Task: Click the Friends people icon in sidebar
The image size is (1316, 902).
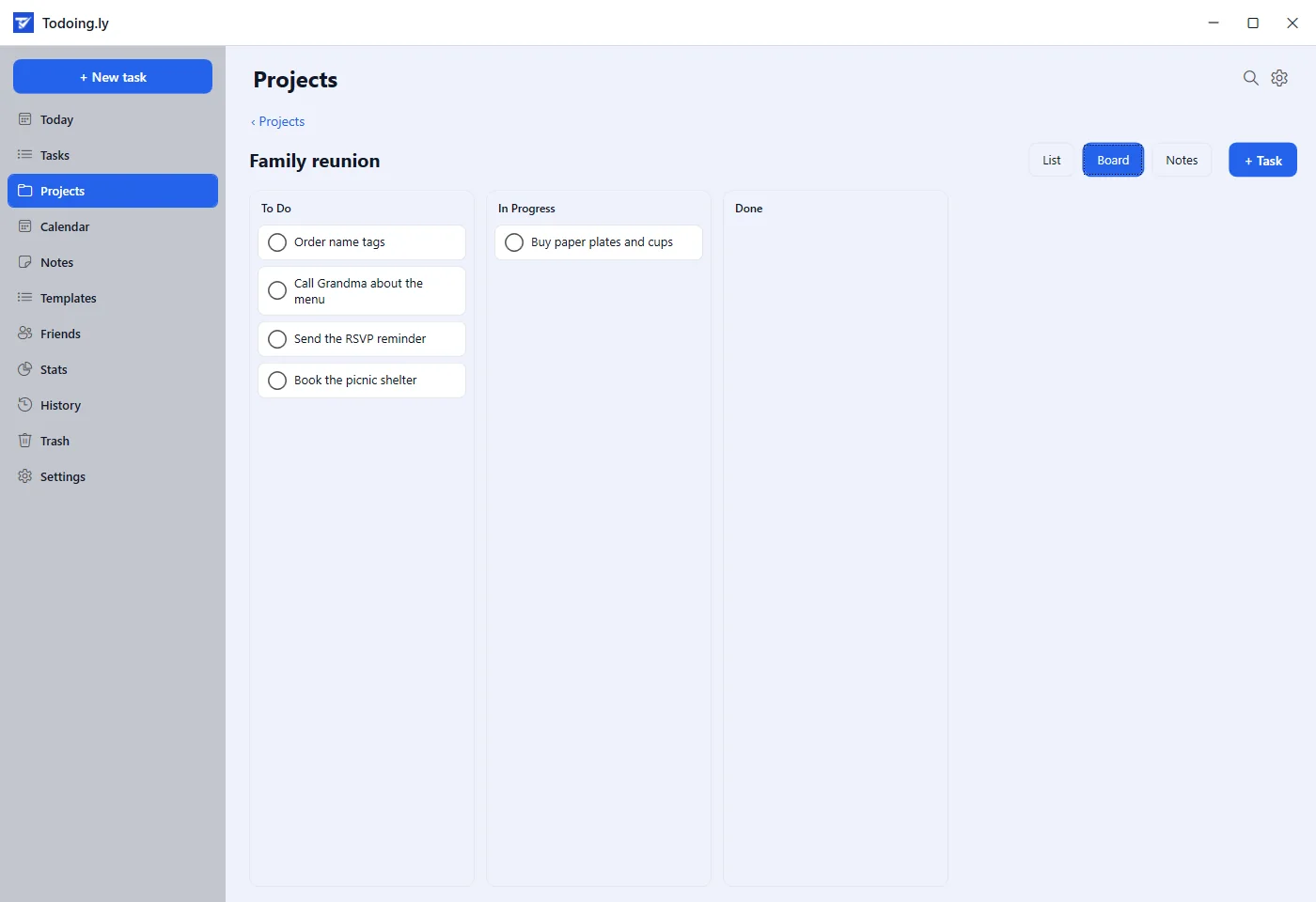Action: click(x=25, y=334)
